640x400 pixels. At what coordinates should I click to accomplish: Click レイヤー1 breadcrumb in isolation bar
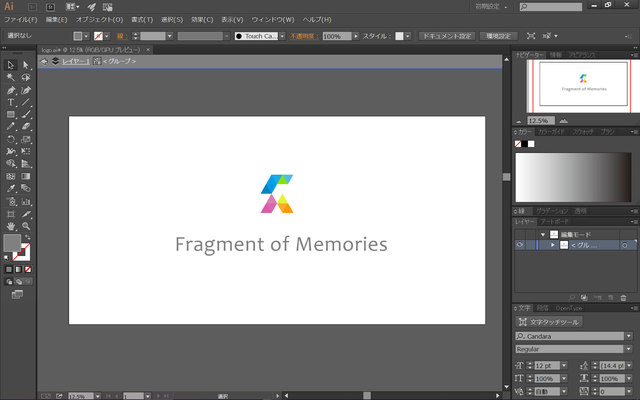(76, 61)
